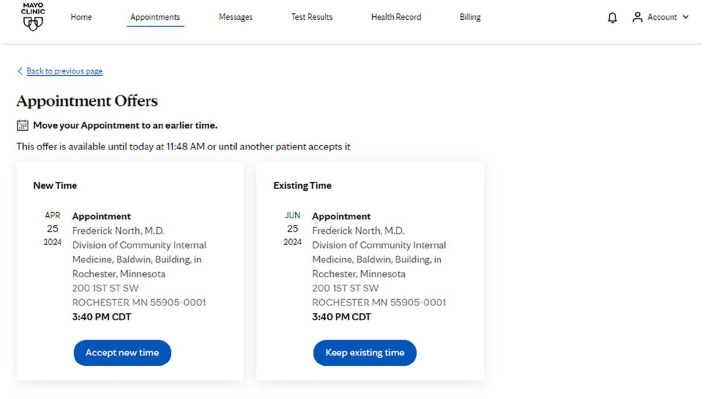Navigate to the Billing tab
This screenshot has width=704, height=399.
[470, 17]
